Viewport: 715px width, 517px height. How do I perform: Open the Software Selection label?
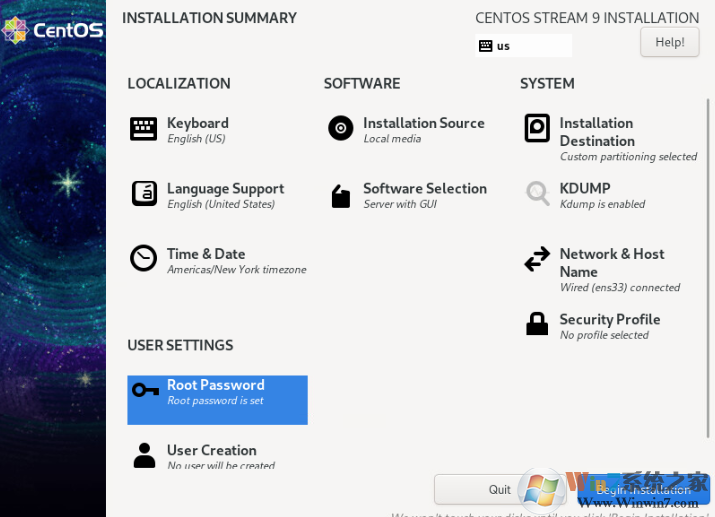click(x=424, y=189)
